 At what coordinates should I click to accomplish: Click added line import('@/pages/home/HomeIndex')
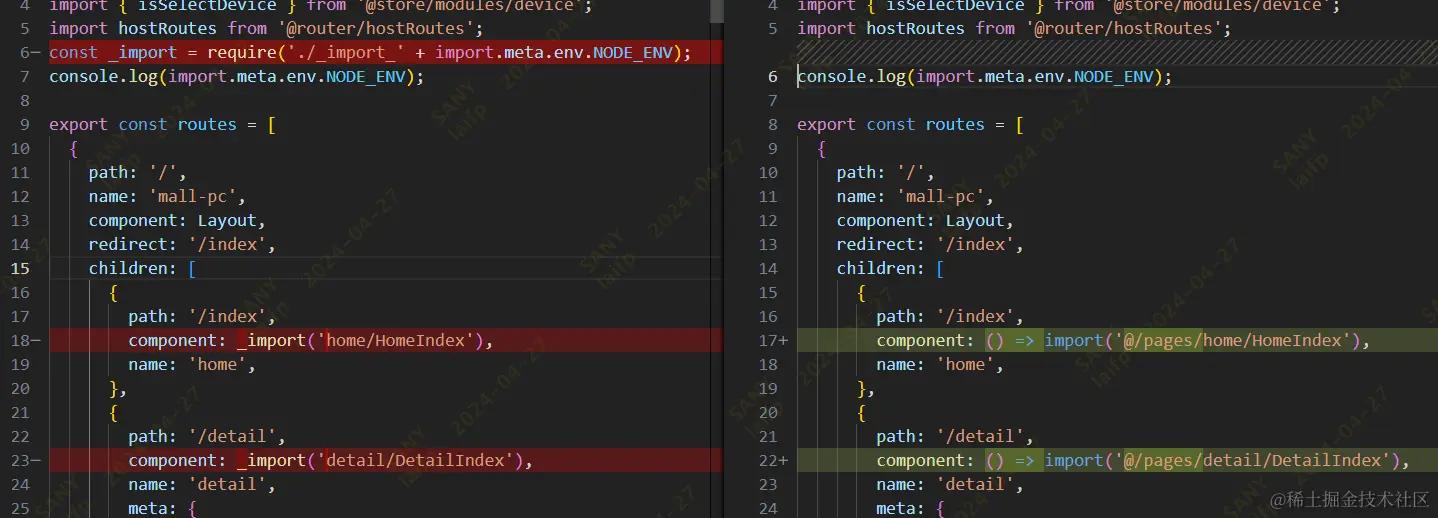point(1123,340)
